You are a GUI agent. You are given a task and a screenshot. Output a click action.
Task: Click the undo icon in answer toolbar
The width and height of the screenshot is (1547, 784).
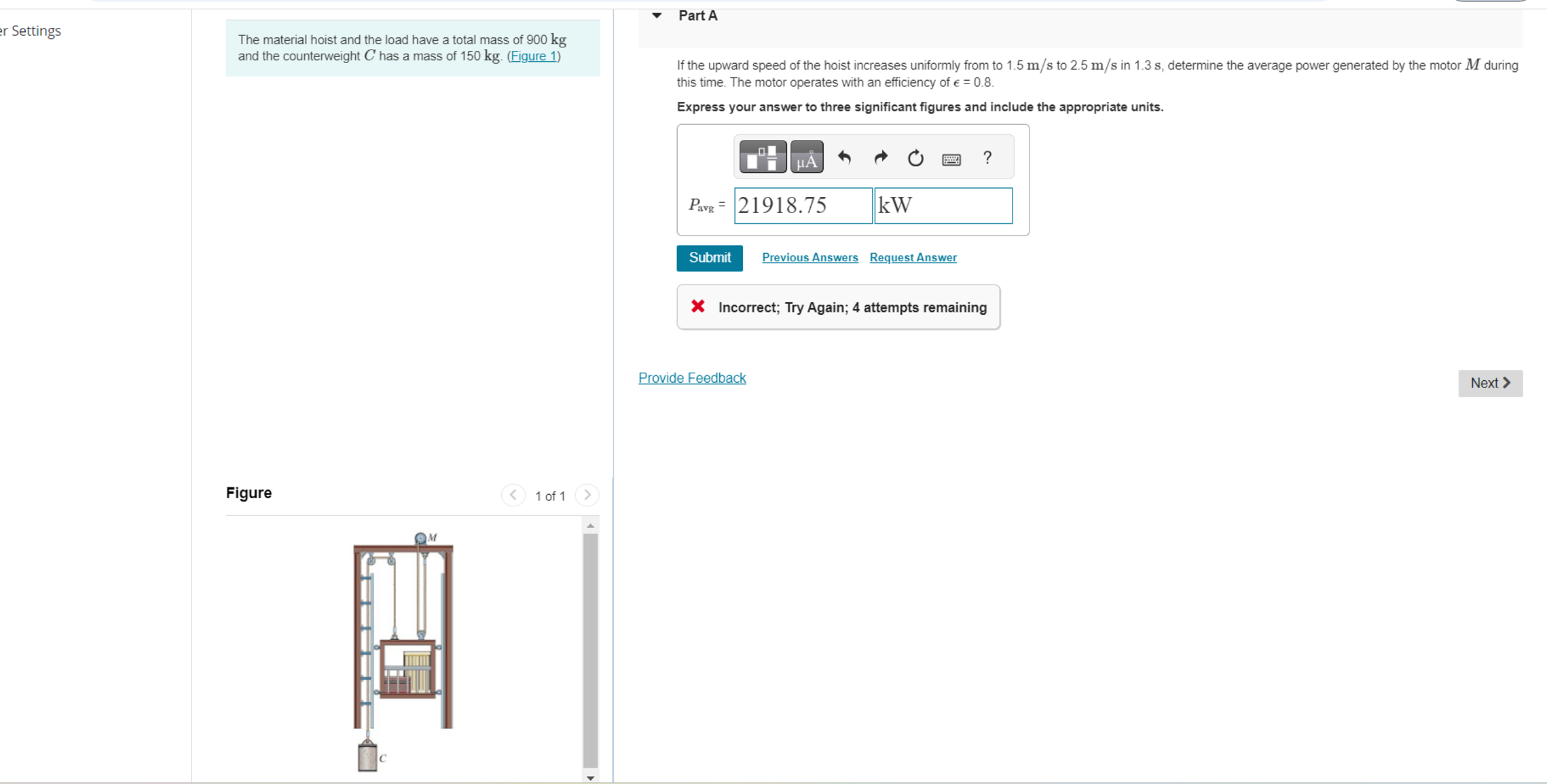tap(845, 157)
